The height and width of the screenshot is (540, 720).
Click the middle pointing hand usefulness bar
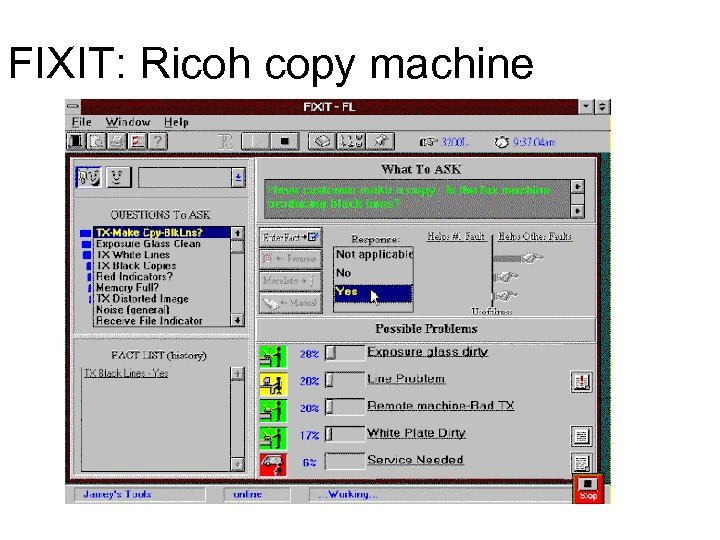(506, 277)
